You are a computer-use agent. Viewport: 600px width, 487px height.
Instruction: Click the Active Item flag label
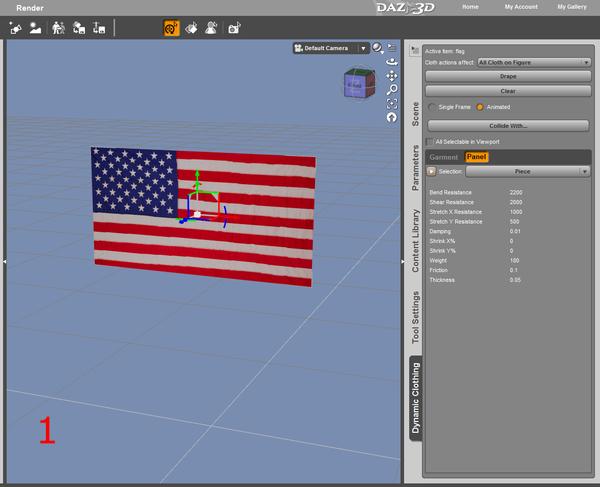[445, 51]
